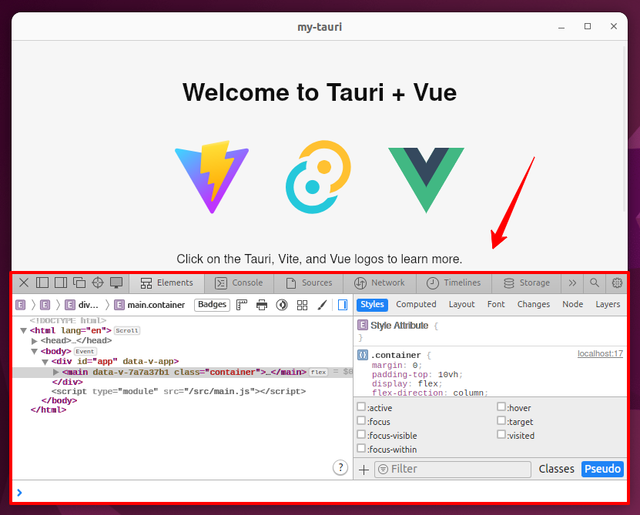Image resolution: width=640 pixels, height=515 pixels.
Task: Check the :hover pseudo-class checkbox
Action: tap(502, 407)
